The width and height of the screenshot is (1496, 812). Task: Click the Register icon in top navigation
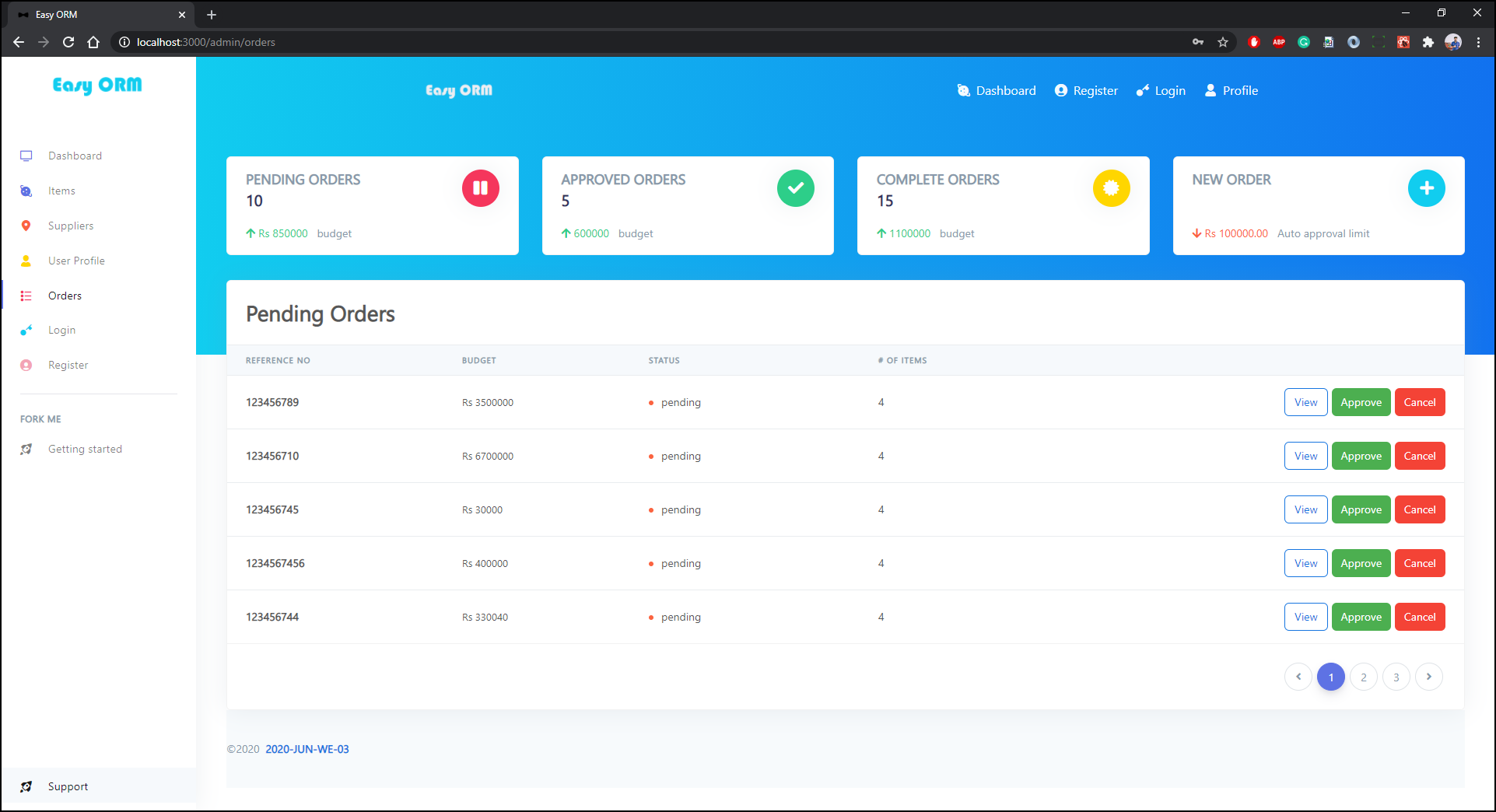[x=1060, y=90]
